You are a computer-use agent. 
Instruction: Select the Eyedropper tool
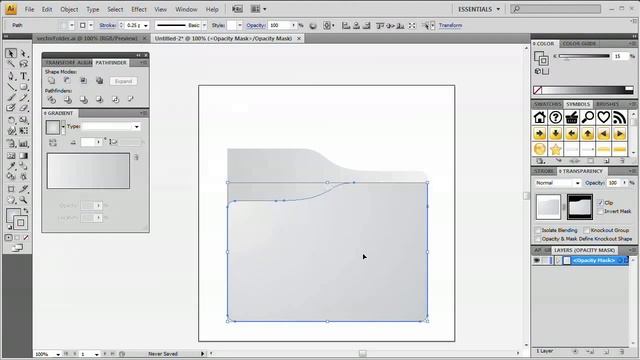coord(11,166)
